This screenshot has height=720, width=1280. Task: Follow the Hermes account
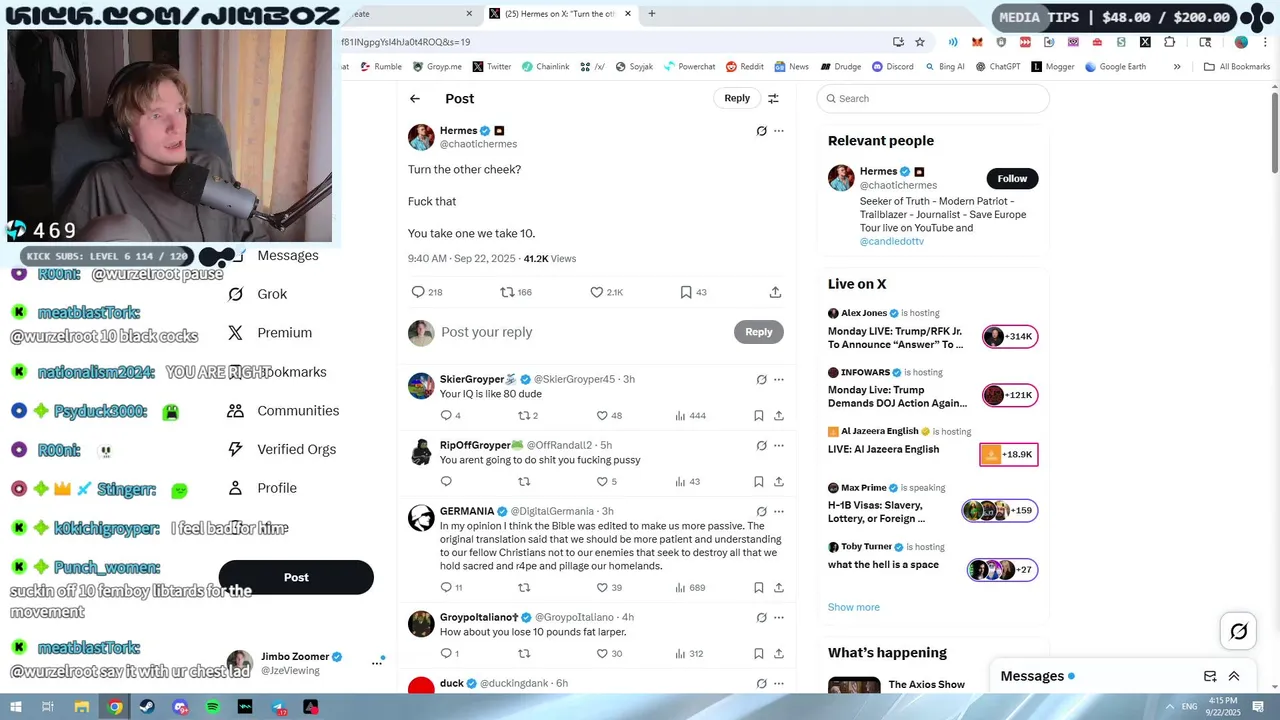click(x=1012, y=178)
